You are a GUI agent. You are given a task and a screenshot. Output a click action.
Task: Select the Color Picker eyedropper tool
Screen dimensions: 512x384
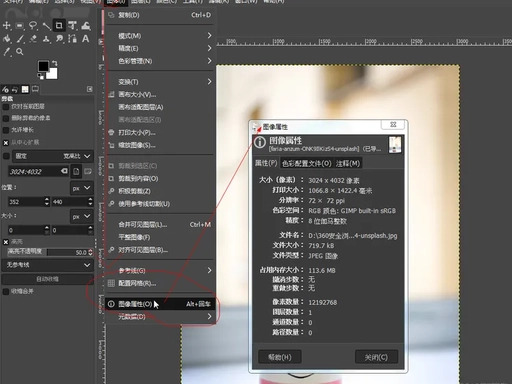[x=7, y=52]
